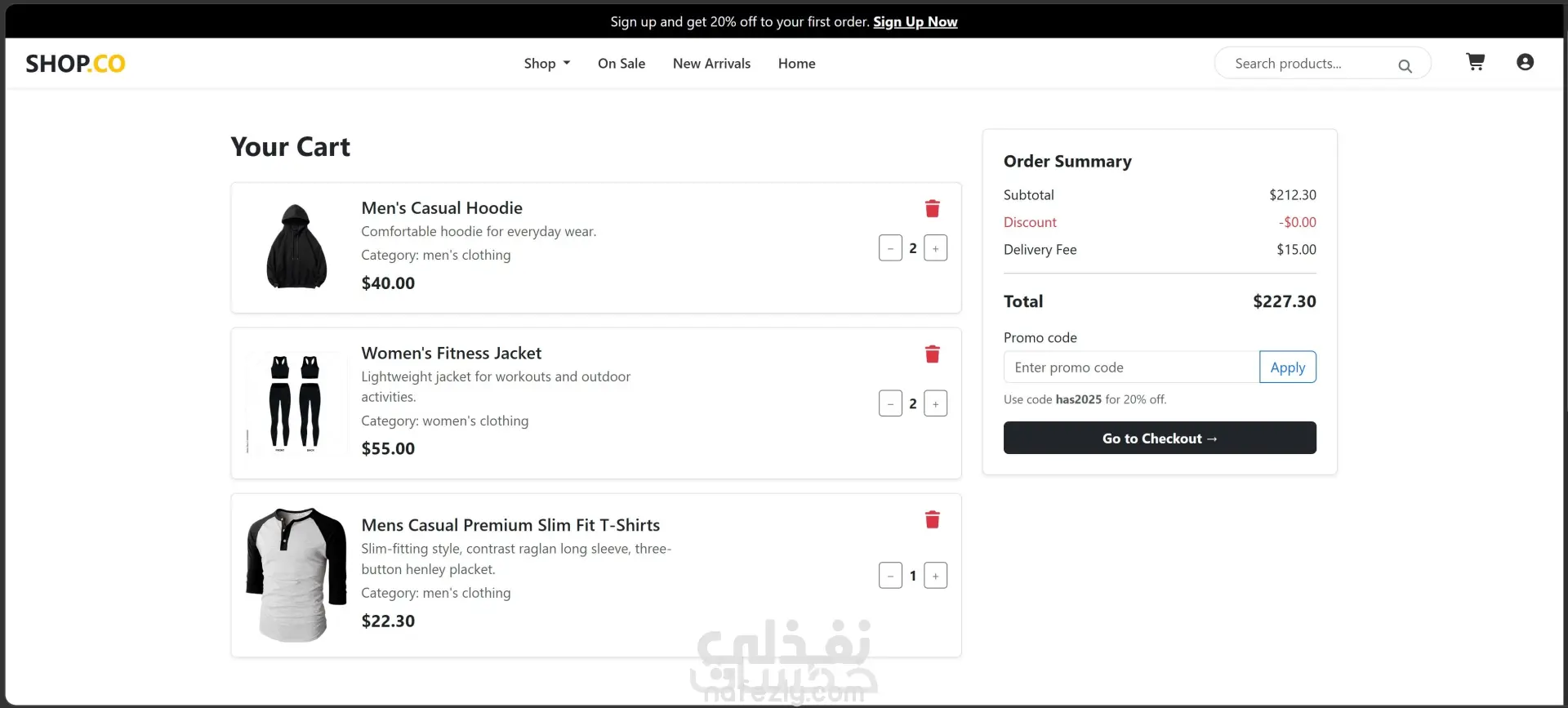Open the shopping cart icon in header
The height and width of the screenshot is (708, 1568).
pos(1475,62)
